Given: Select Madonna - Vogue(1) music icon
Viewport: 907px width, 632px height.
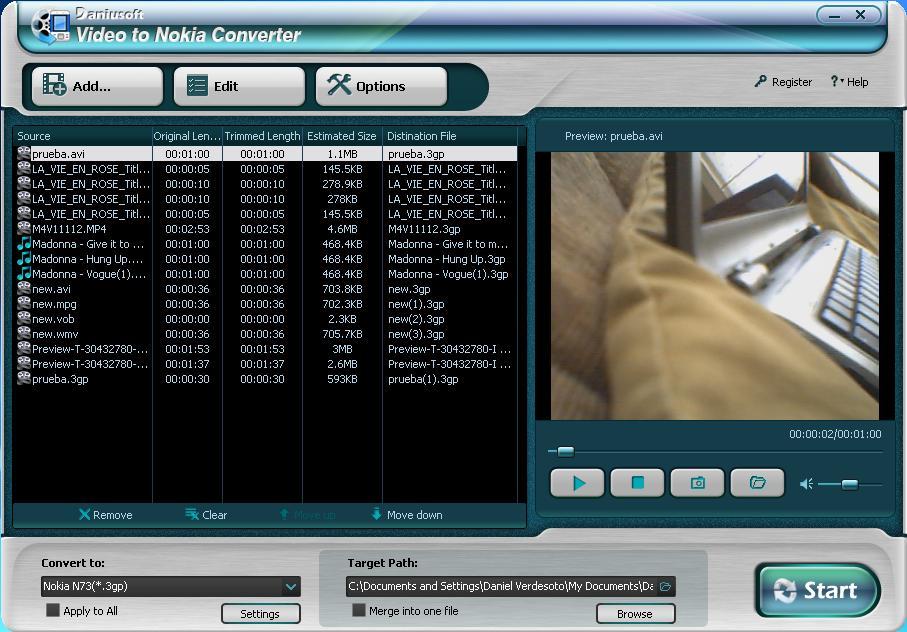Looking at the screenshot, I should (24, 274).
